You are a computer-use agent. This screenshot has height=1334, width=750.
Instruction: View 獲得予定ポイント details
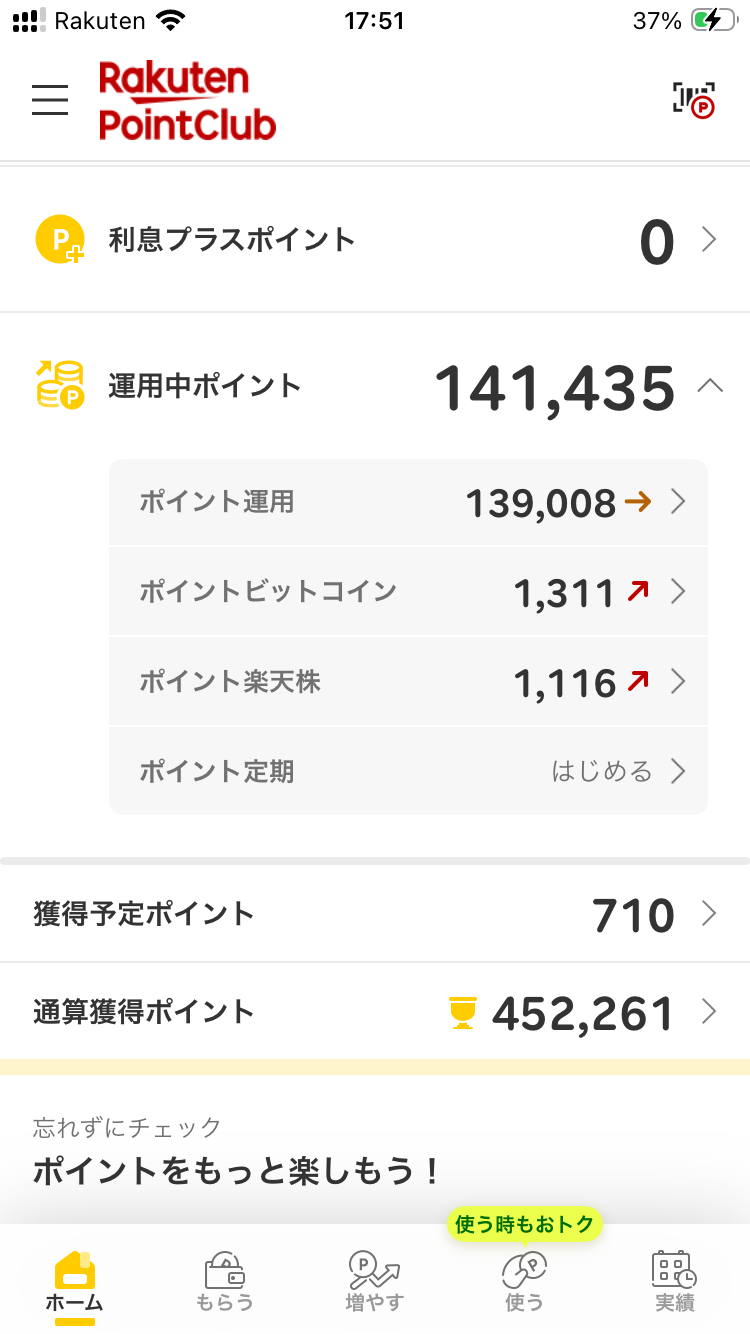point(375,914)
